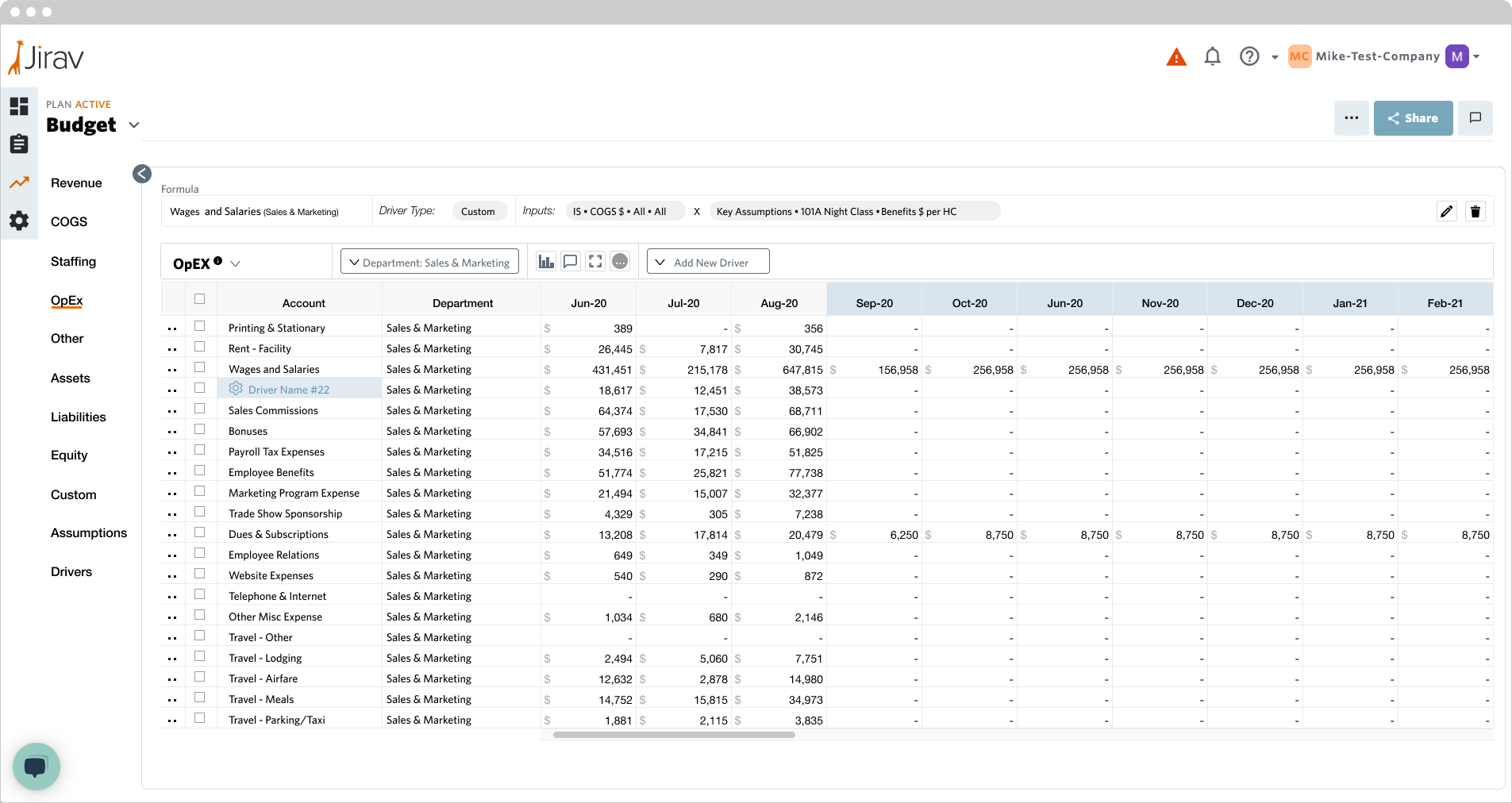The image size is (1512, 803).
Task: Open the help question mark icon
Action: [x=1249, y=56]
